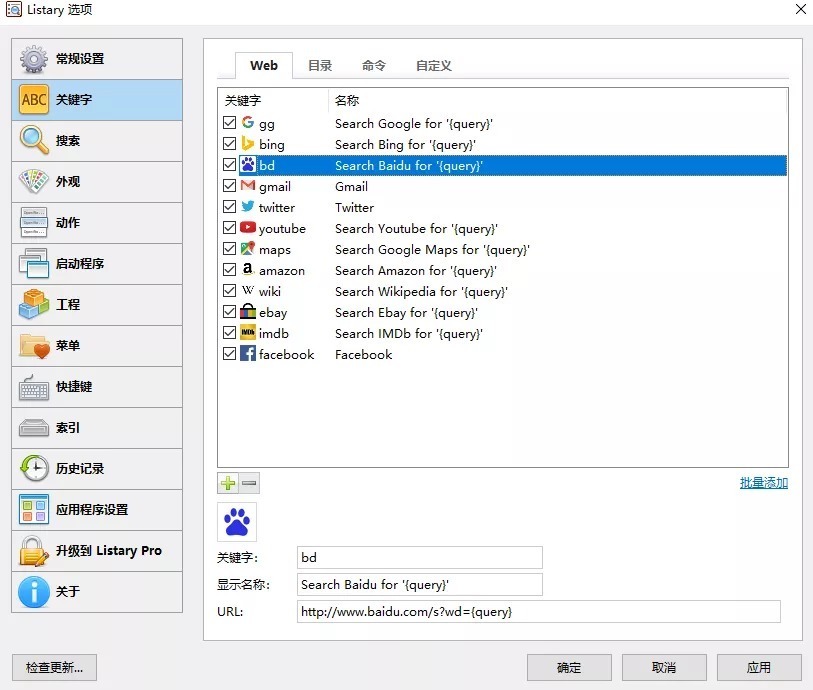813x690 pixels.
Task: Switch to the 目录 tab
Action: (320, 66)
